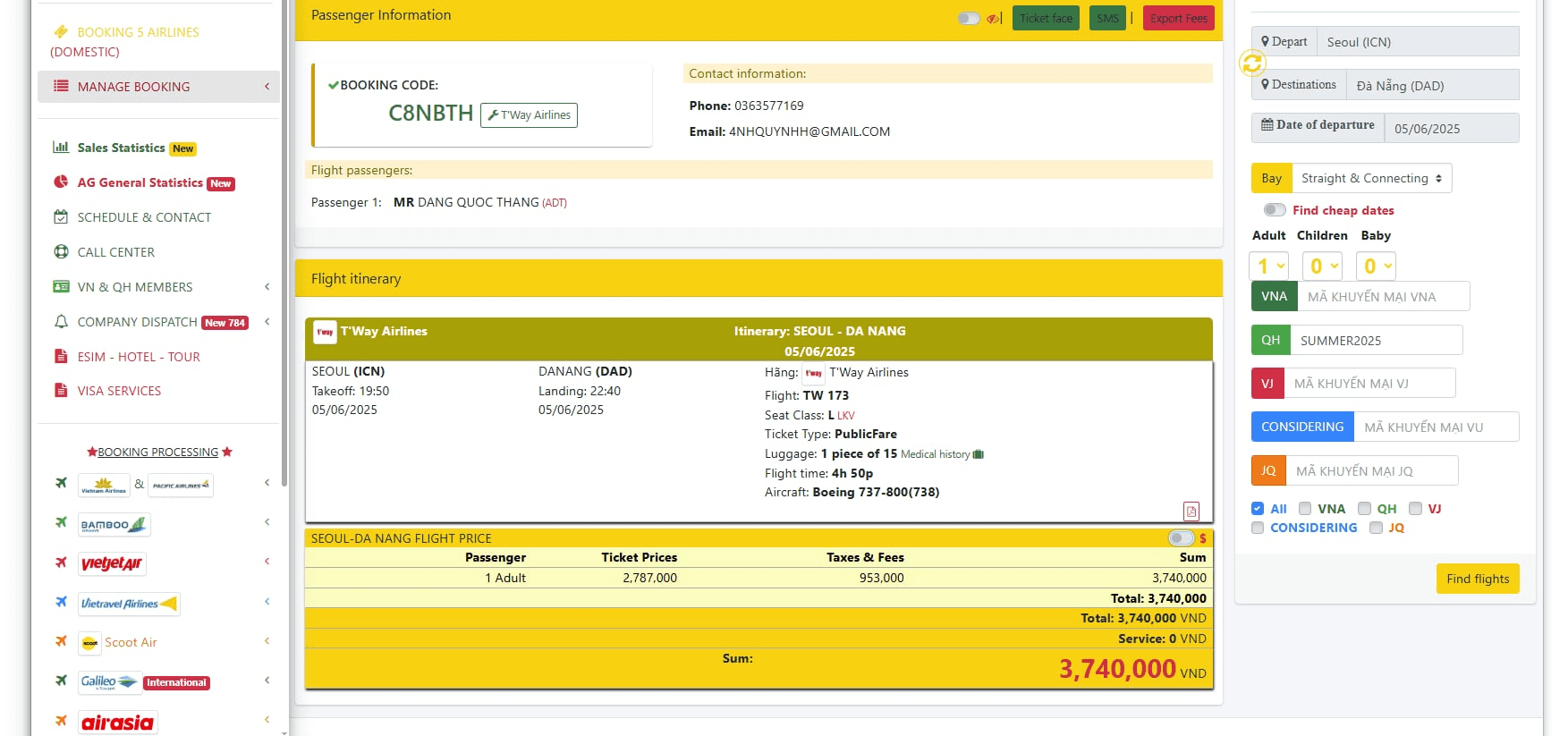This screenshot has width=1568, height=736.
Task: Open Straight & Connecting flight type dropdown
Action: [1371, 178]
